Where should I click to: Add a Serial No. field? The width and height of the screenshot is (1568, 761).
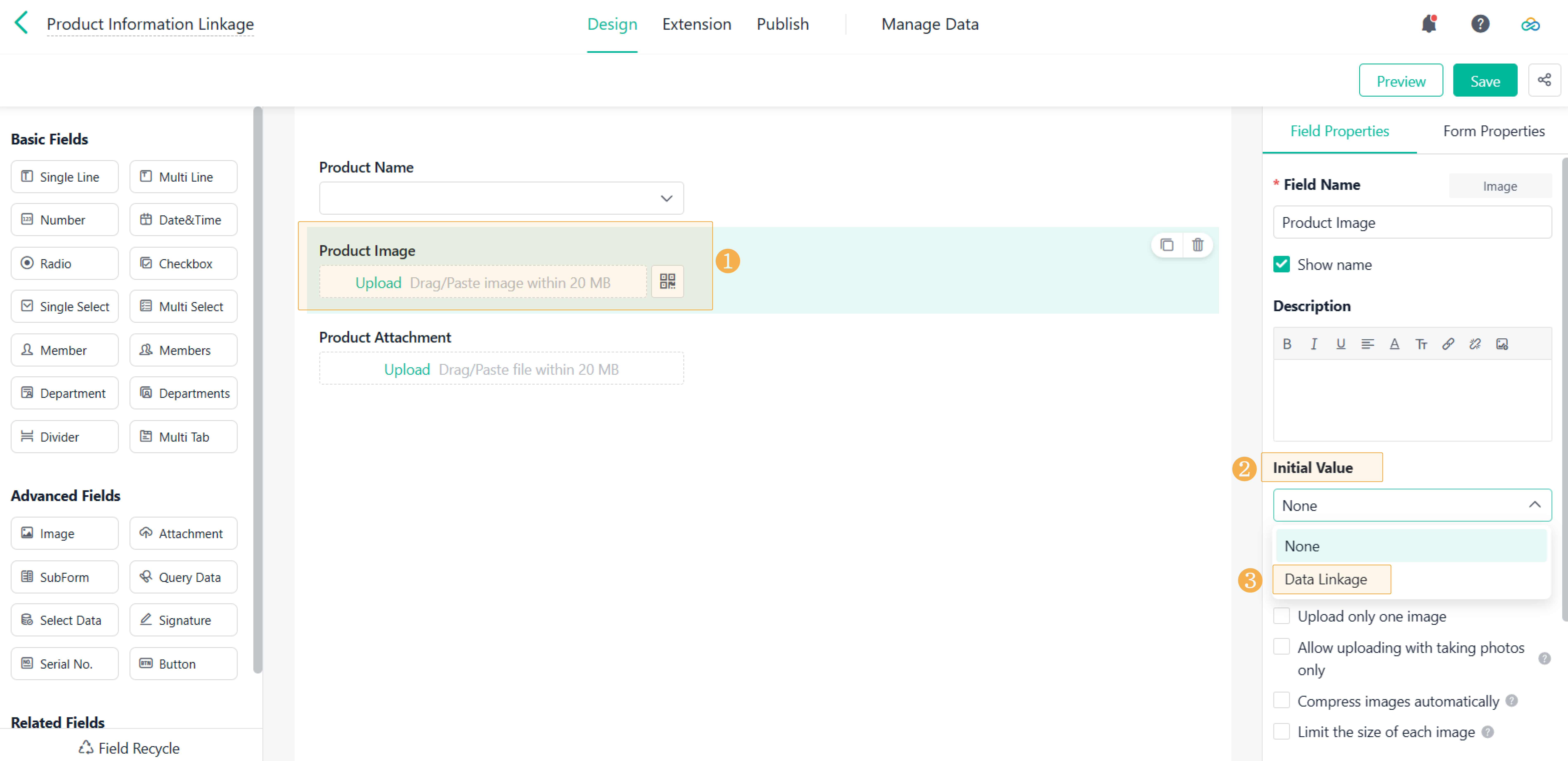65,664
